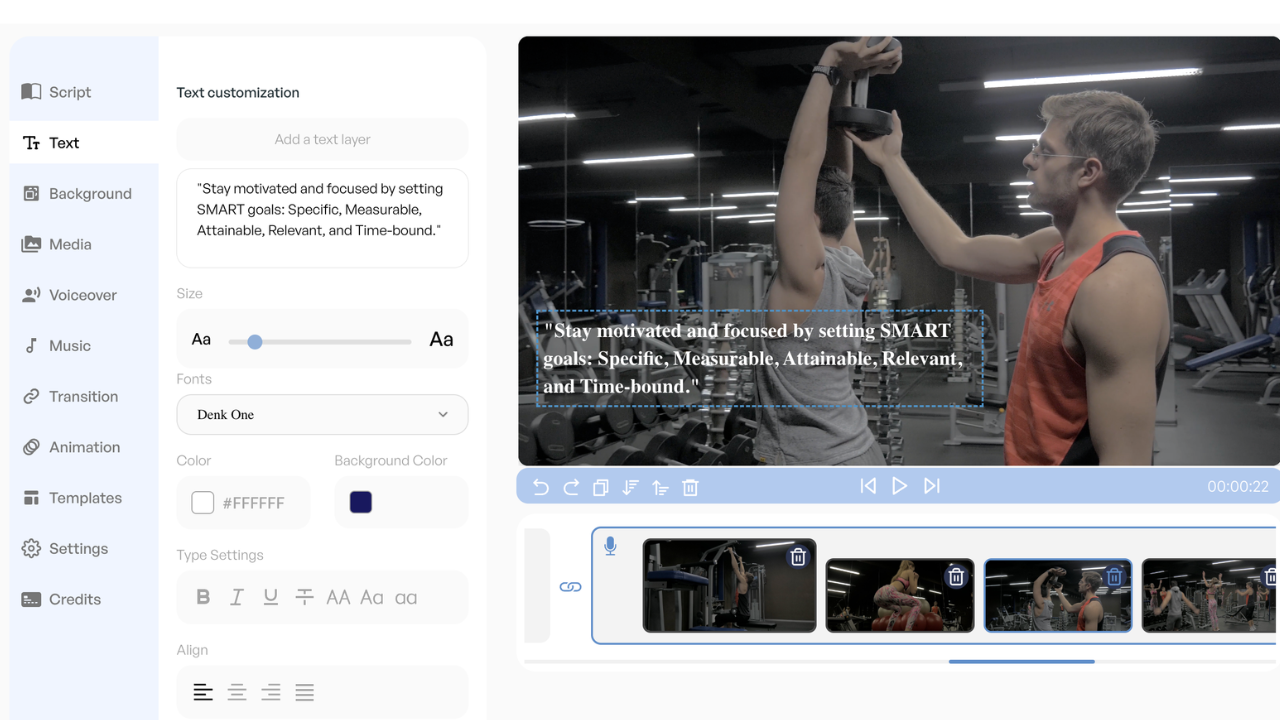Click Add a text layer button
This screenshot has height=720, width=1280.
click(x=322, y=139)
